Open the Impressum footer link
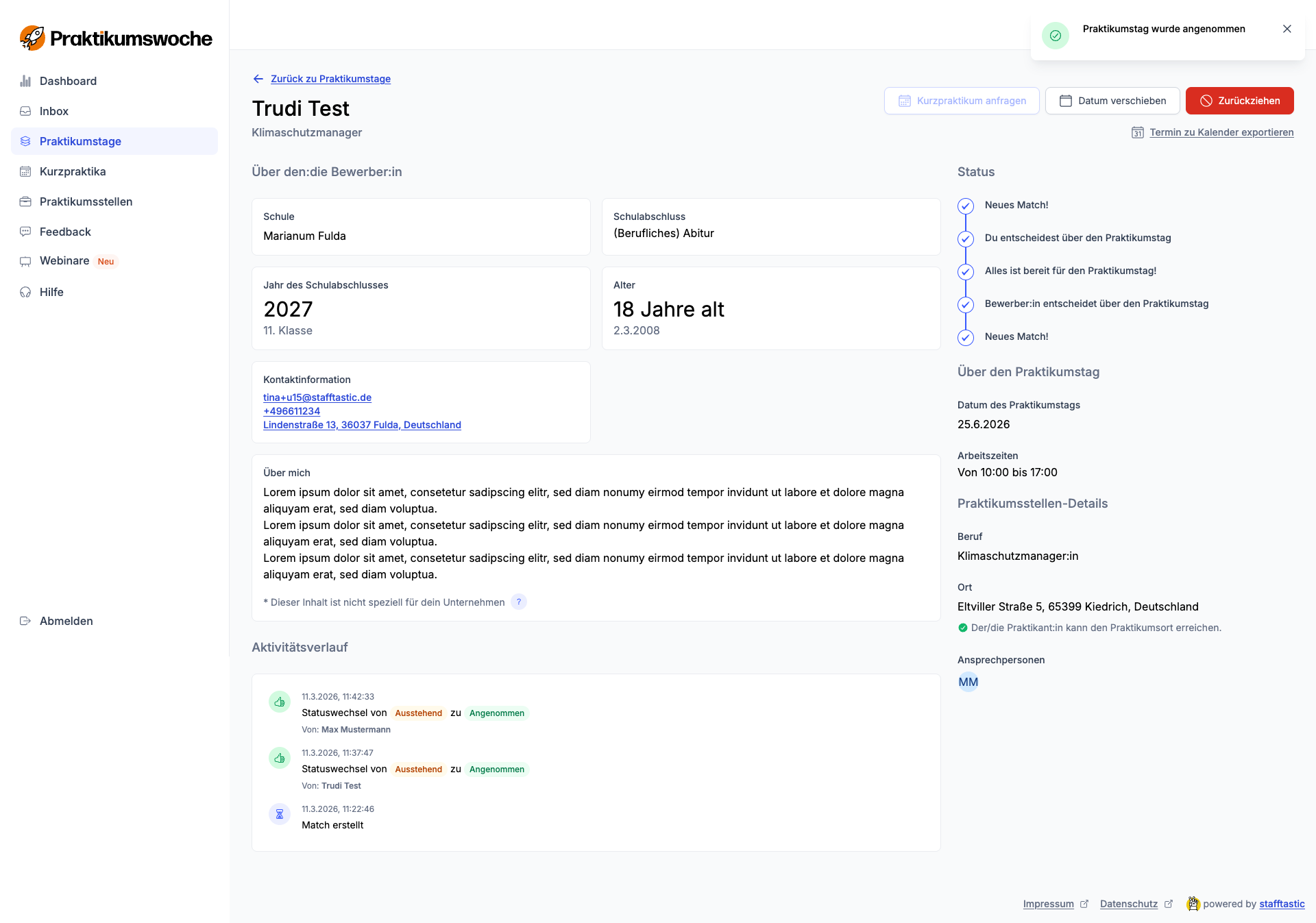 click(1048, 904)
